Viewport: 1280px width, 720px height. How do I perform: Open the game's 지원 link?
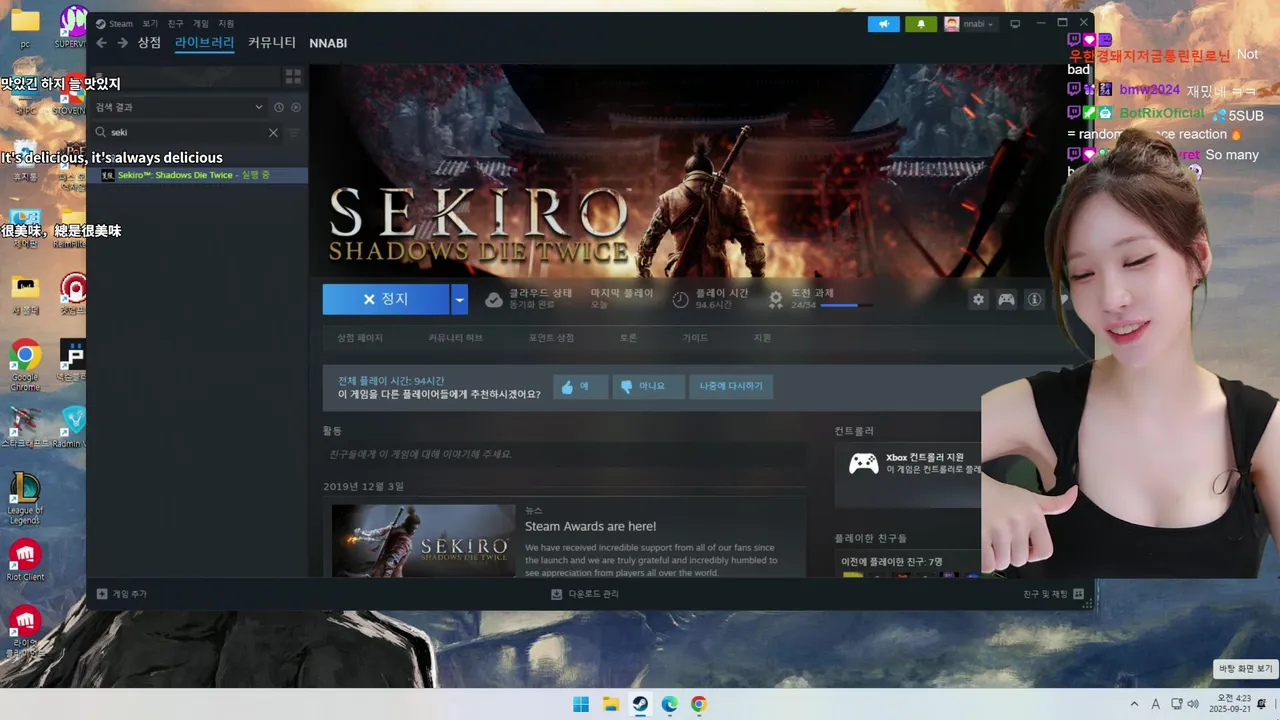coord(762,338)
